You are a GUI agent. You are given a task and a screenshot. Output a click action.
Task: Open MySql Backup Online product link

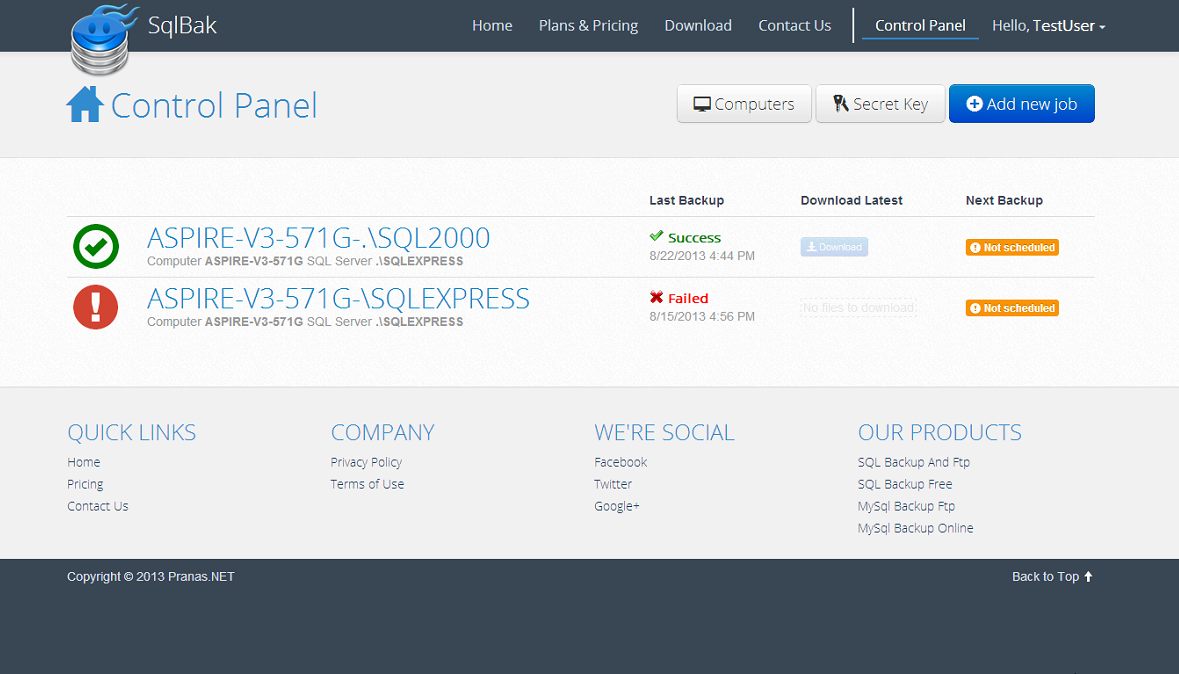(x=915, y=527)
